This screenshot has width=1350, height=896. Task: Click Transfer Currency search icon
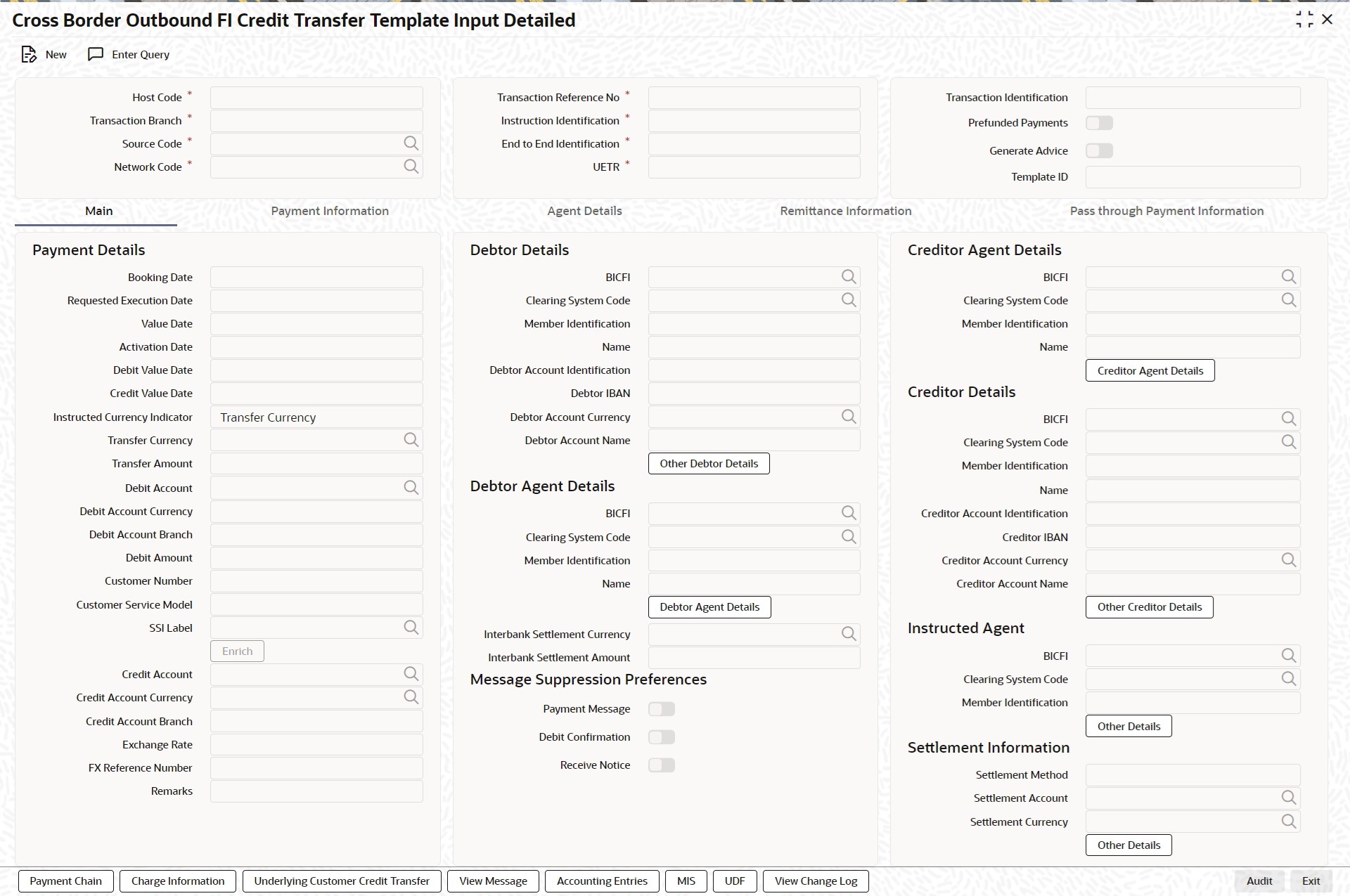pyautogui.click(x=411, y=440)
